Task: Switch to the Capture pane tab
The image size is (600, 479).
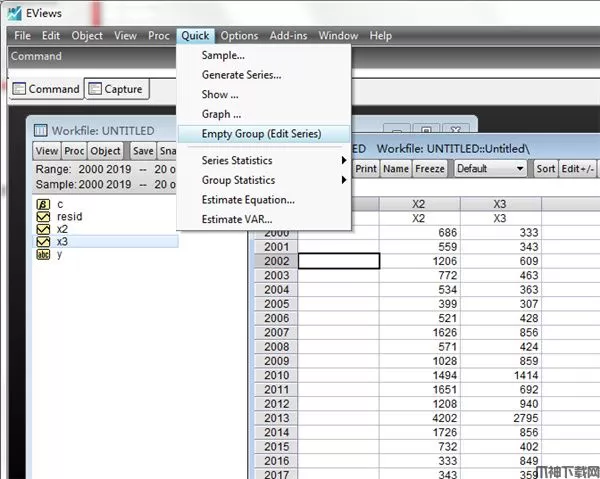Action: coord(116,89)
